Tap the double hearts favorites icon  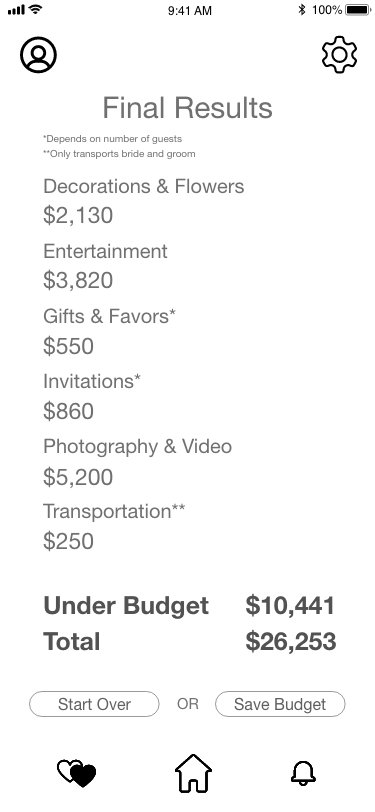(77, 773)
